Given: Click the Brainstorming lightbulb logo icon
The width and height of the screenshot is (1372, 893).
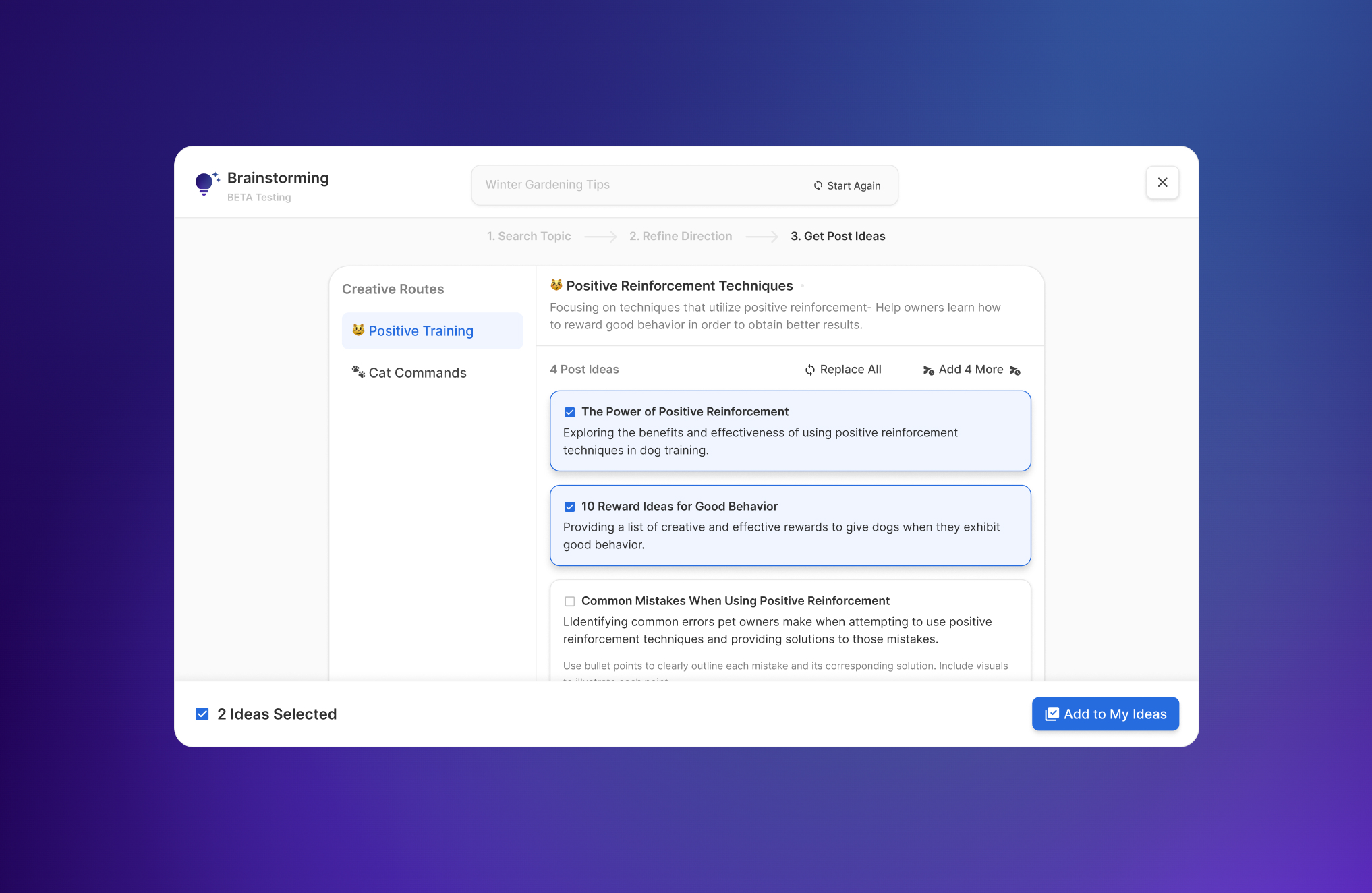Looking at the screenshot, I should (x=206, y=183).
